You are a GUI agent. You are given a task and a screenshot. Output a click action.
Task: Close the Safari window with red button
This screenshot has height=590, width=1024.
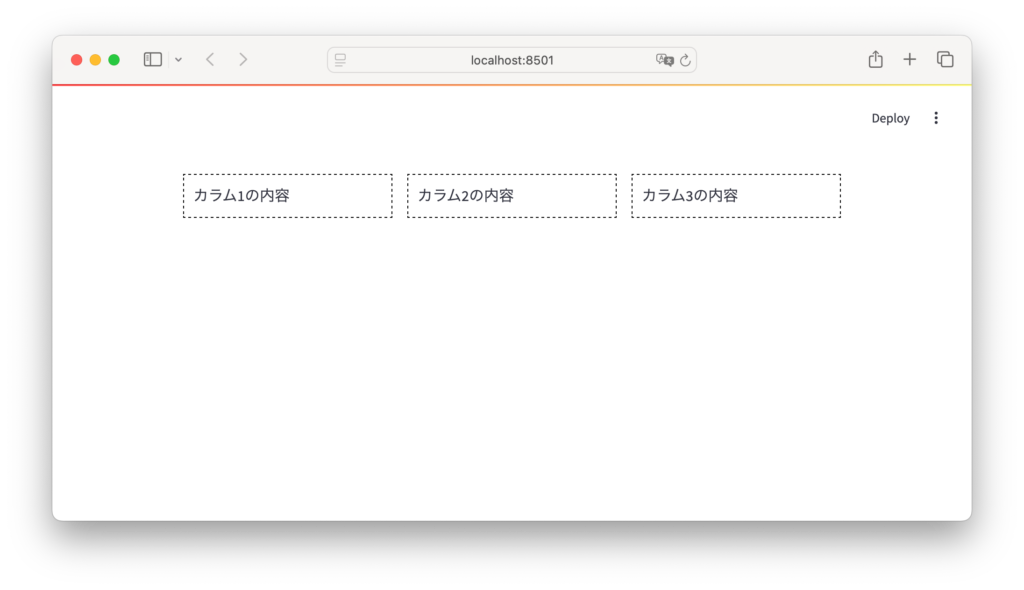coord(77,60)
